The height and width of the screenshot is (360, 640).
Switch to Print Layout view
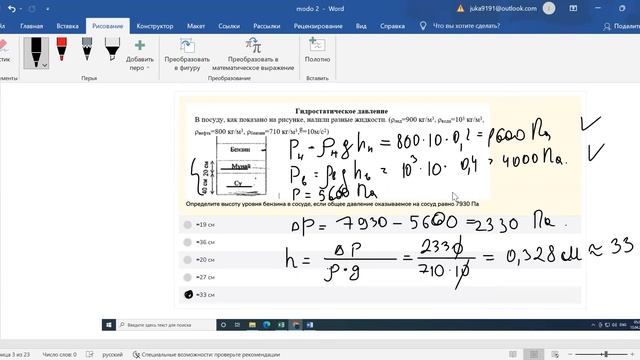533,354
